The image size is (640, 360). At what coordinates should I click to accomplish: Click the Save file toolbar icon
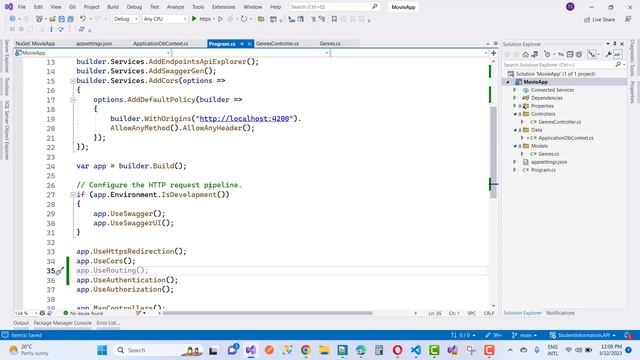pyautogui.click(x=62, y=19)
